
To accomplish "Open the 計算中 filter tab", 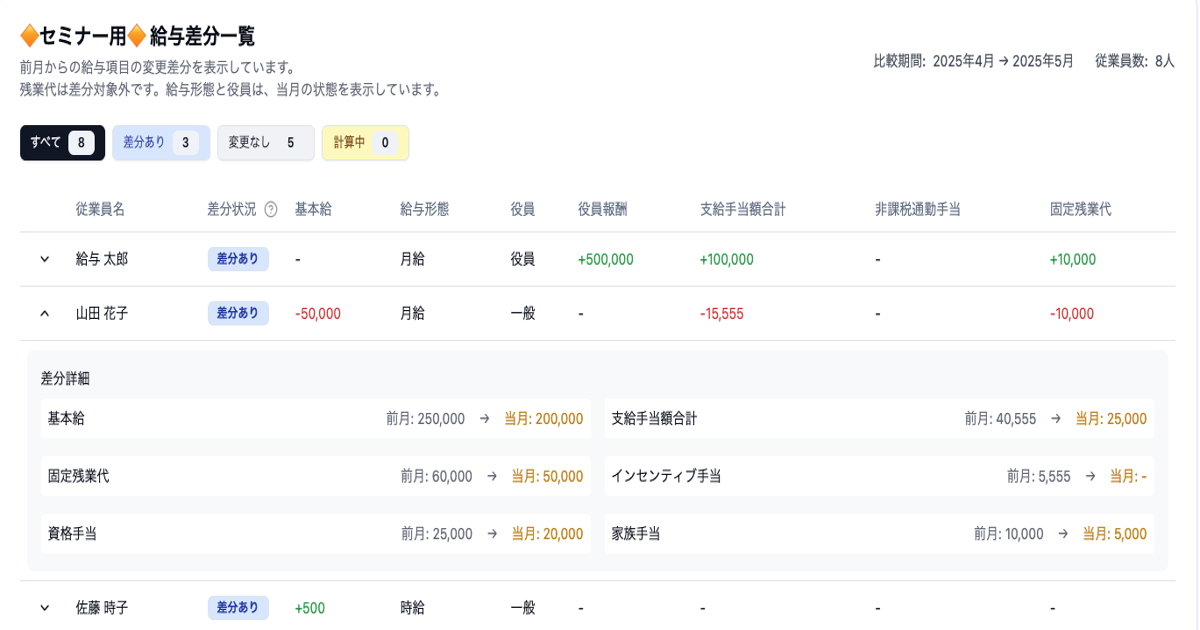I will 364,143.
